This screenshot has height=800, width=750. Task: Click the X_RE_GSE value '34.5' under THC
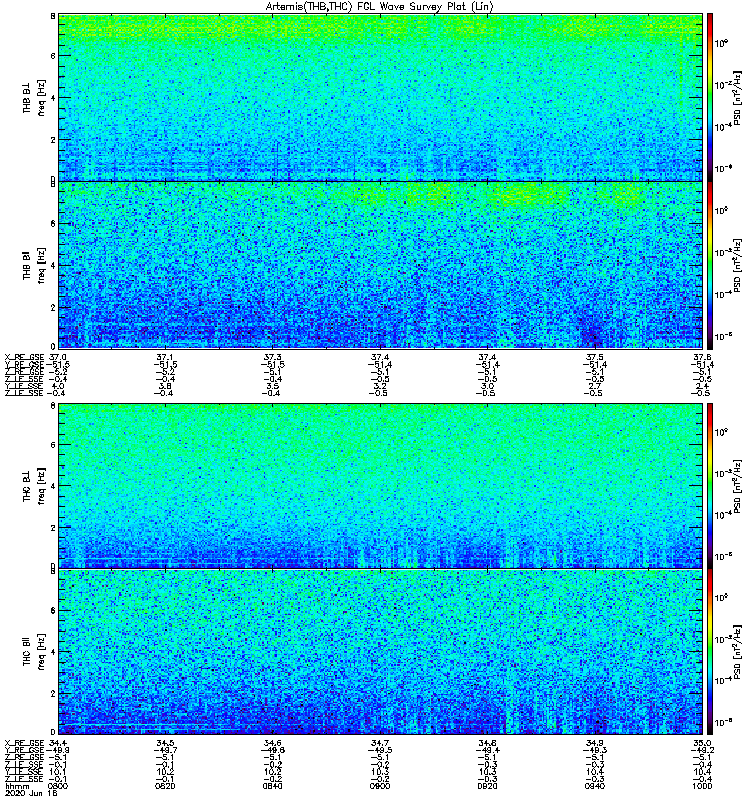click(165, 743)
